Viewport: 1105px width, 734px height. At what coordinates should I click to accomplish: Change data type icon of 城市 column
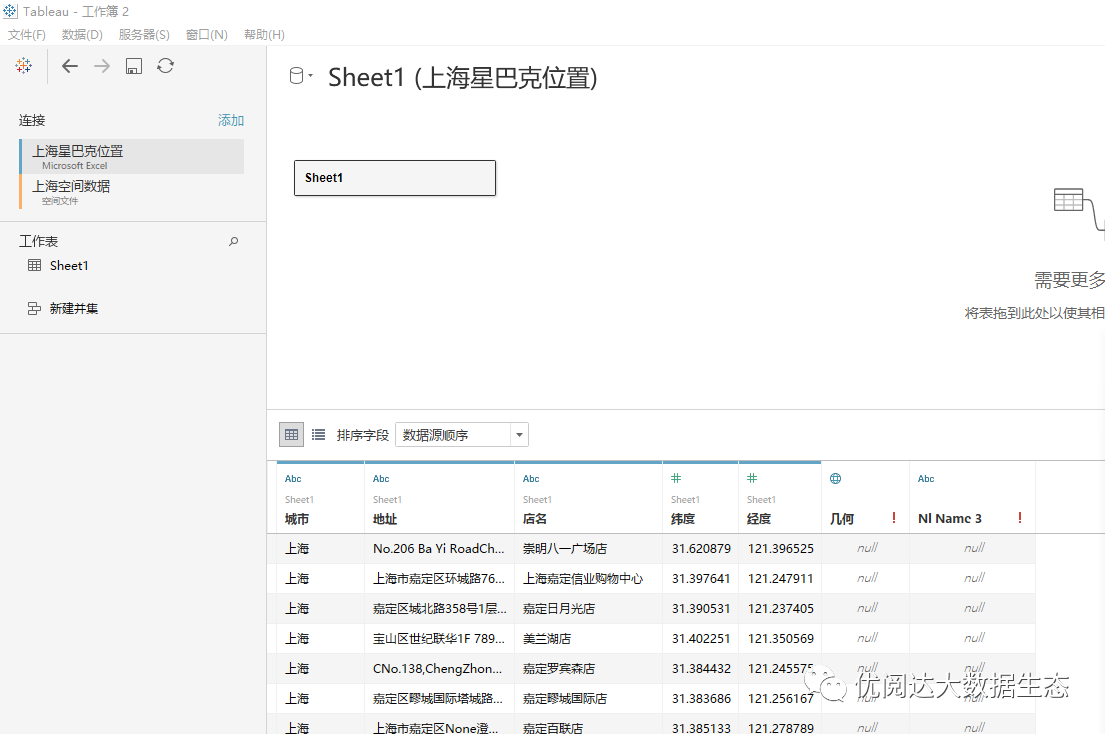tap(293, 478)
